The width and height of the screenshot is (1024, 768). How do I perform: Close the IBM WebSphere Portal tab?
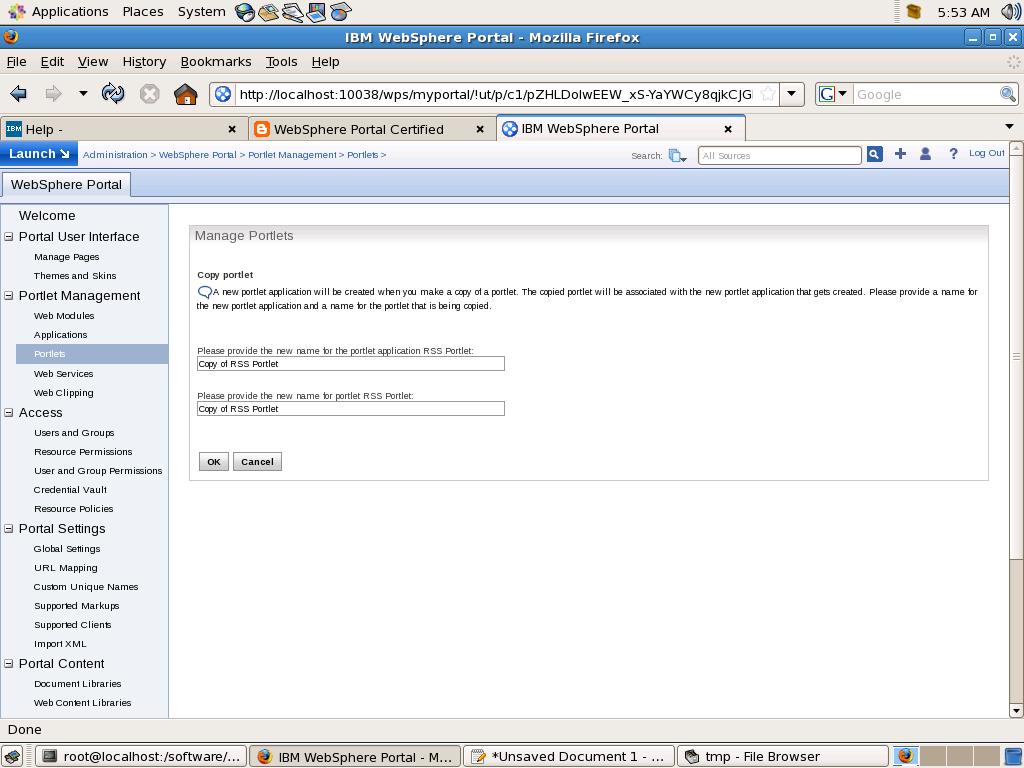728,129
